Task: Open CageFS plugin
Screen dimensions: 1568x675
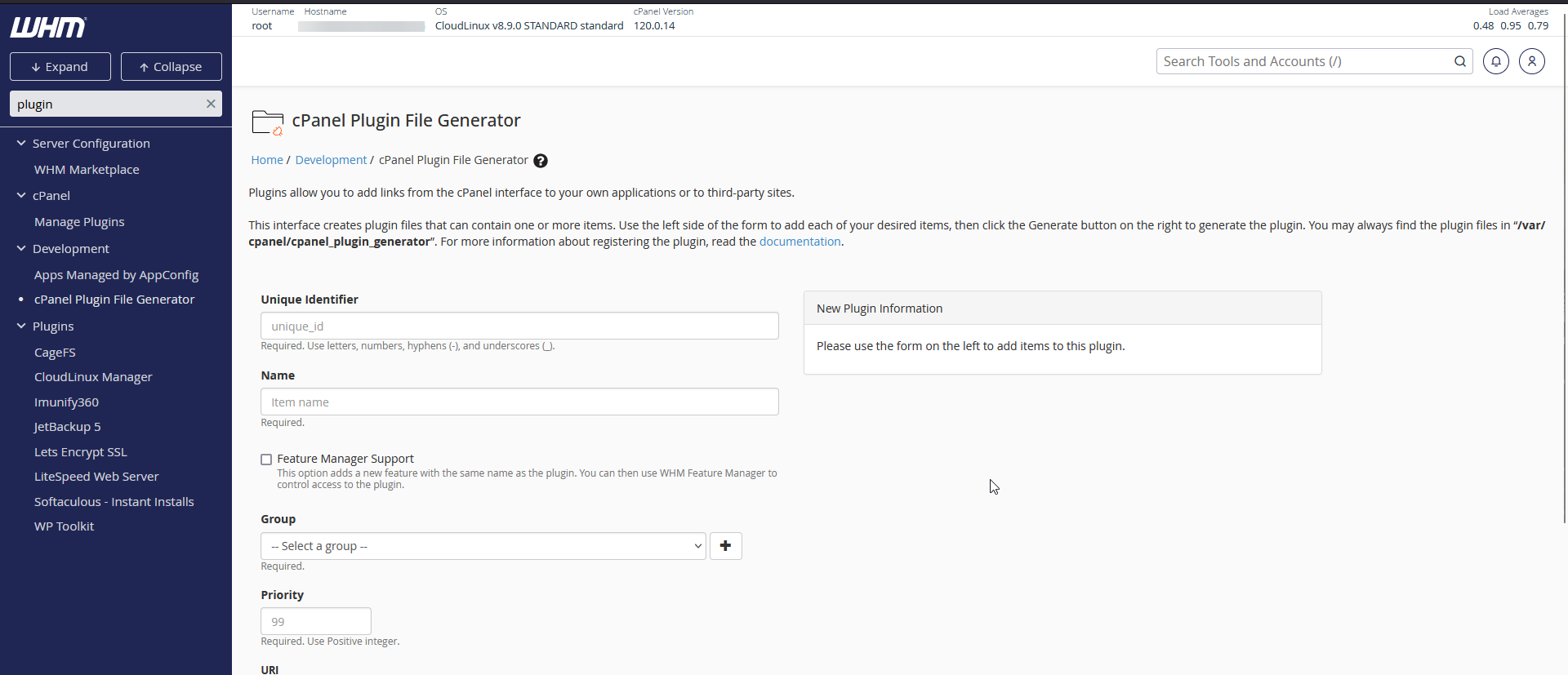Action: 55,353
